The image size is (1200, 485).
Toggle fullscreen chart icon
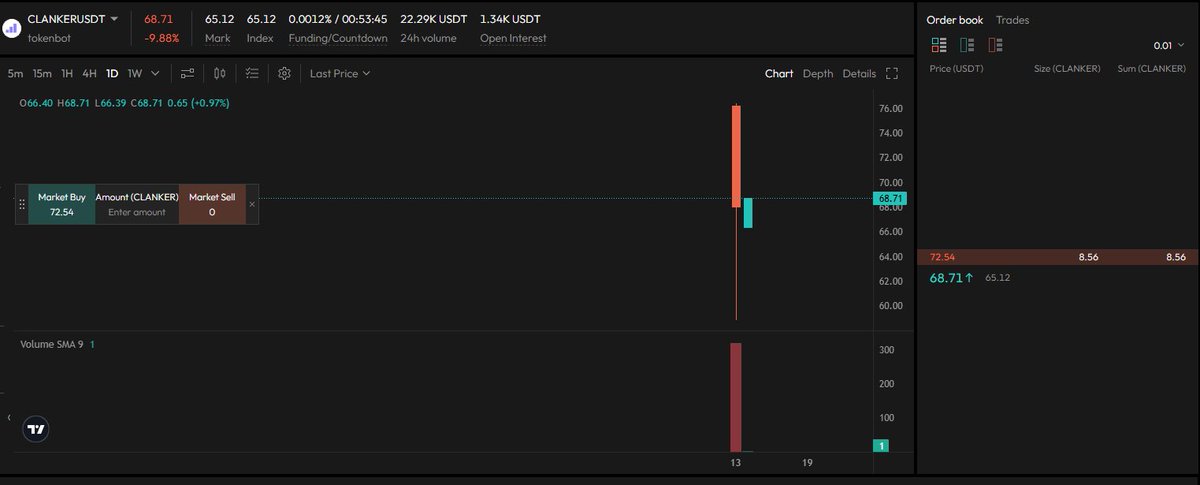(x=892, y=73)
